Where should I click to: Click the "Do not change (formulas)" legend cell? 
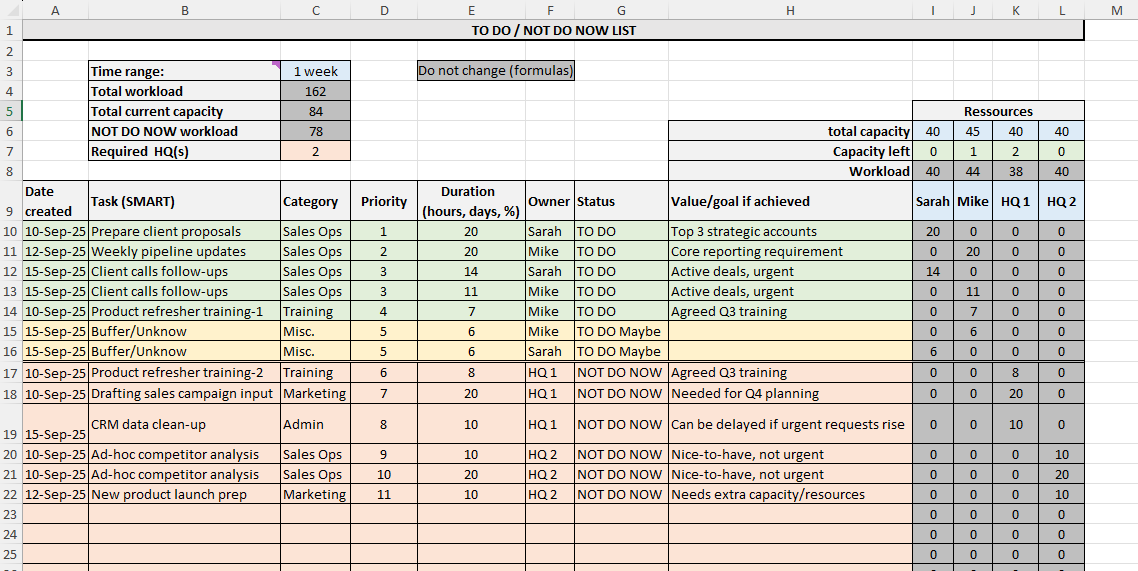click(495, 71)
